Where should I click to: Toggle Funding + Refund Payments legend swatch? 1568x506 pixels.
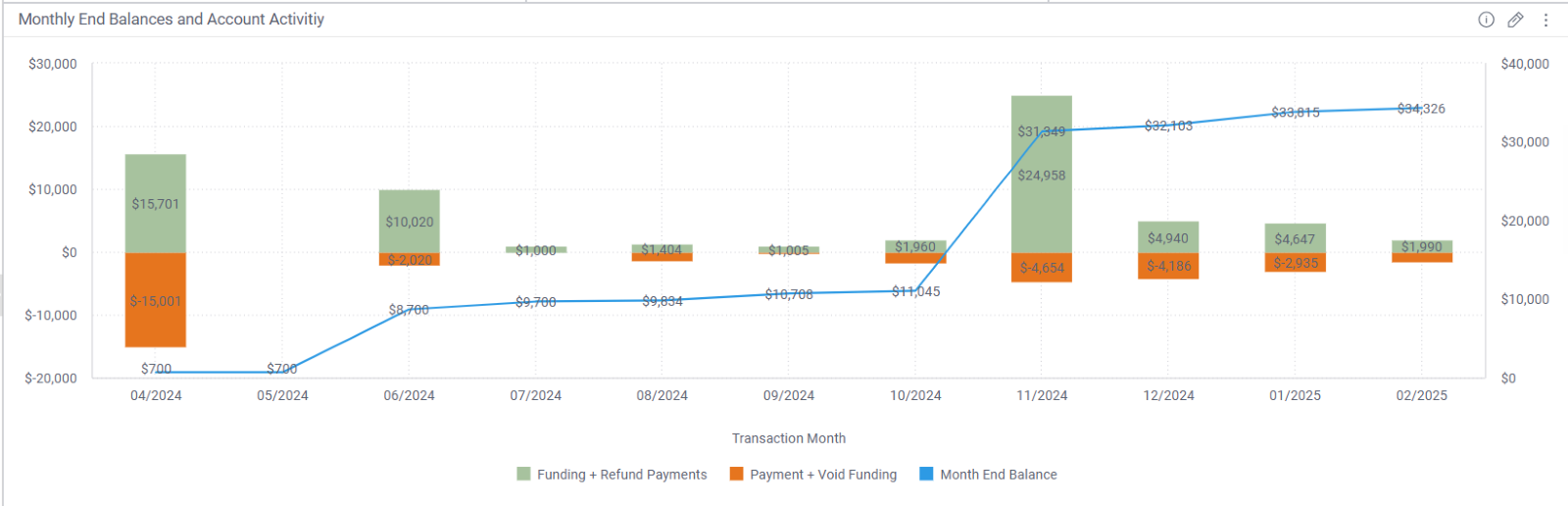[523, 474]
